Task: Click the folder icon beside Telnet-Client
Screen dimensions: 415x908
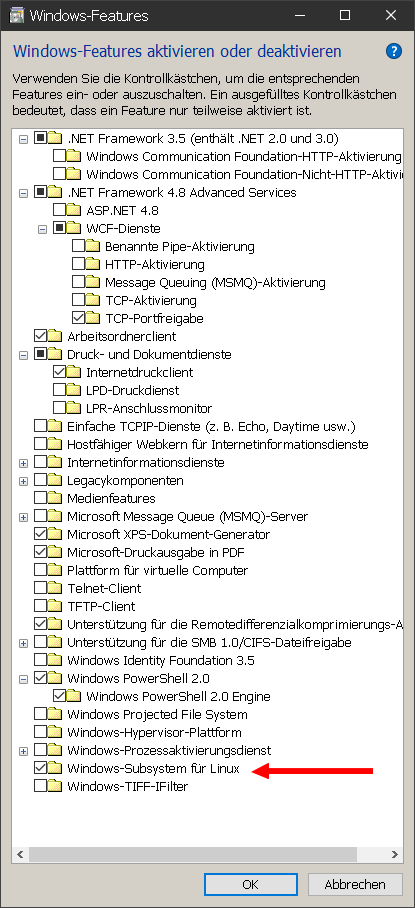Action: pyautogui.click(x=54, y=588)
